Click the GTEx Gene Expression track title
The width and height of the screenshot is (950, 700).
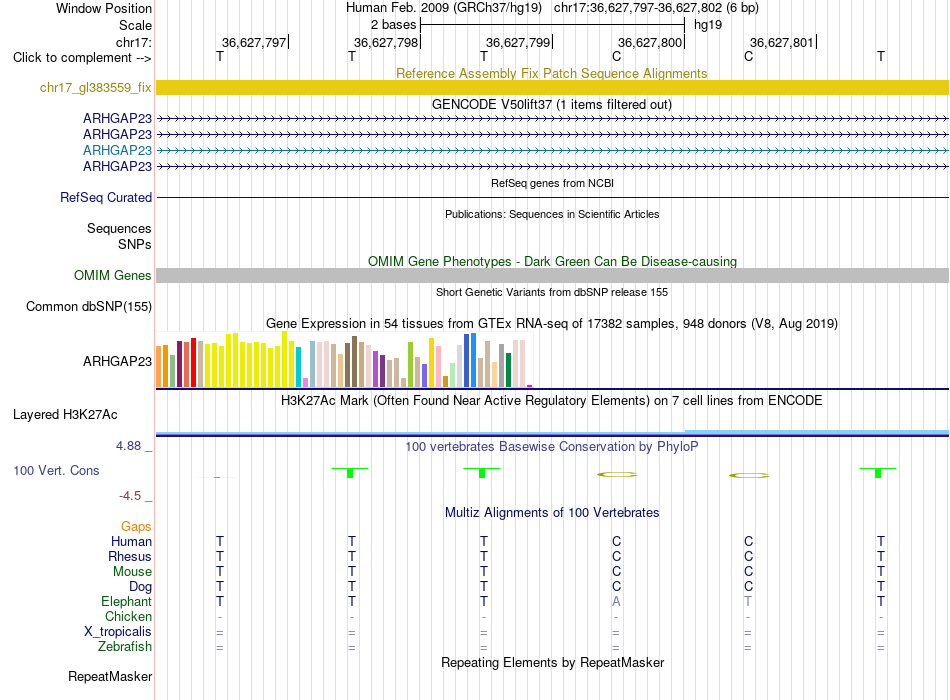click(552, 324)
